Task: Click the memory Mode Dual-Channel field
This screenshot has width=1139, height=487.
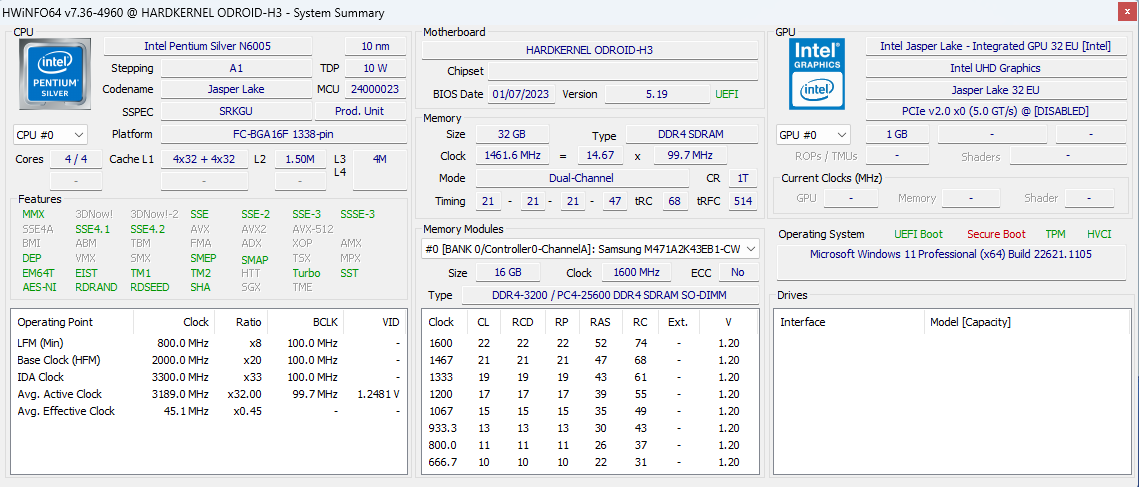Action: pos(583,178)
